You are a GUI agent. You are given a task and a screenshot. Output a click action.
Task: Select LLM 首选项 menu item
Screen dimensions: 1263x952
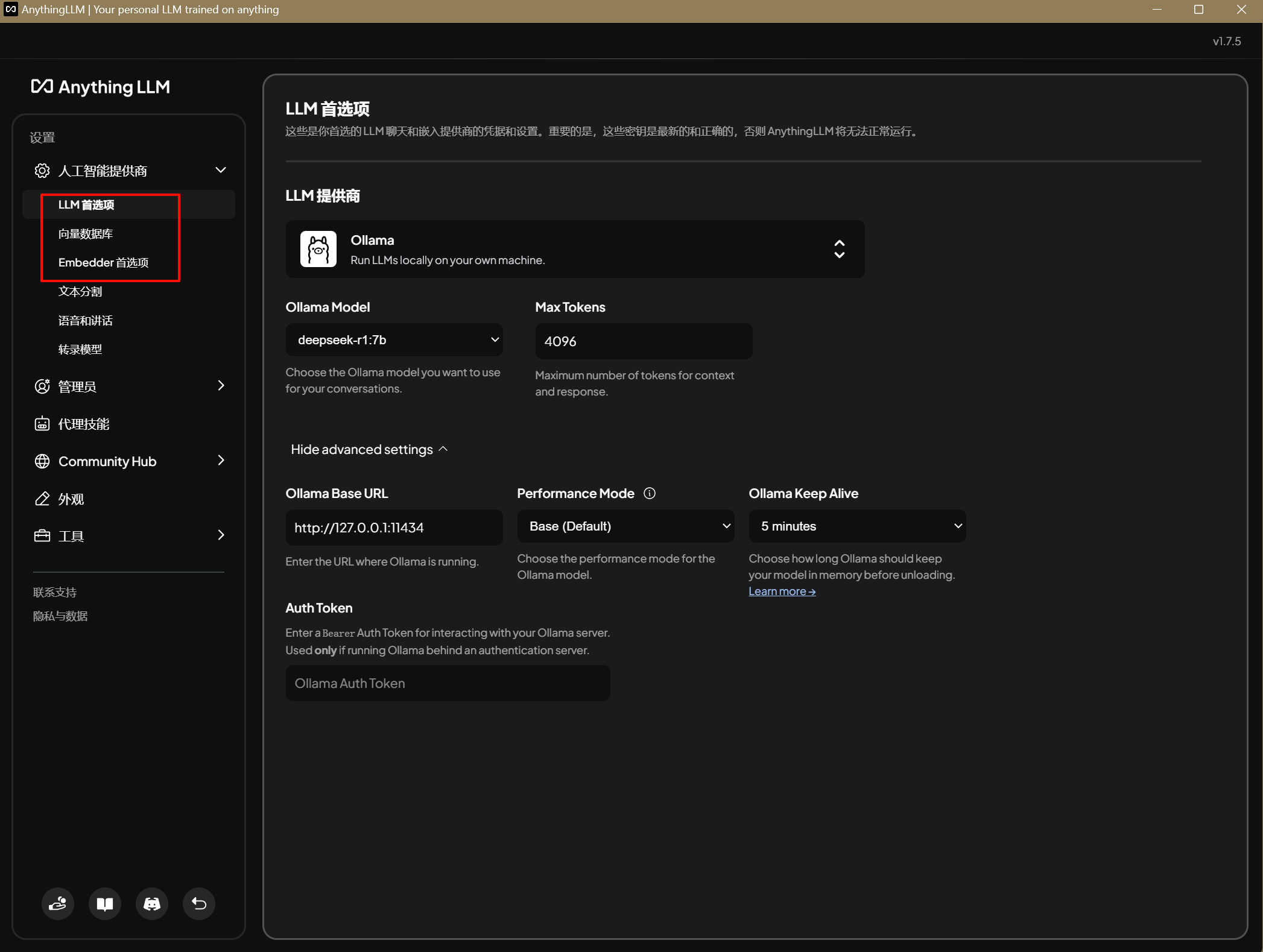(x=129, y=205)
